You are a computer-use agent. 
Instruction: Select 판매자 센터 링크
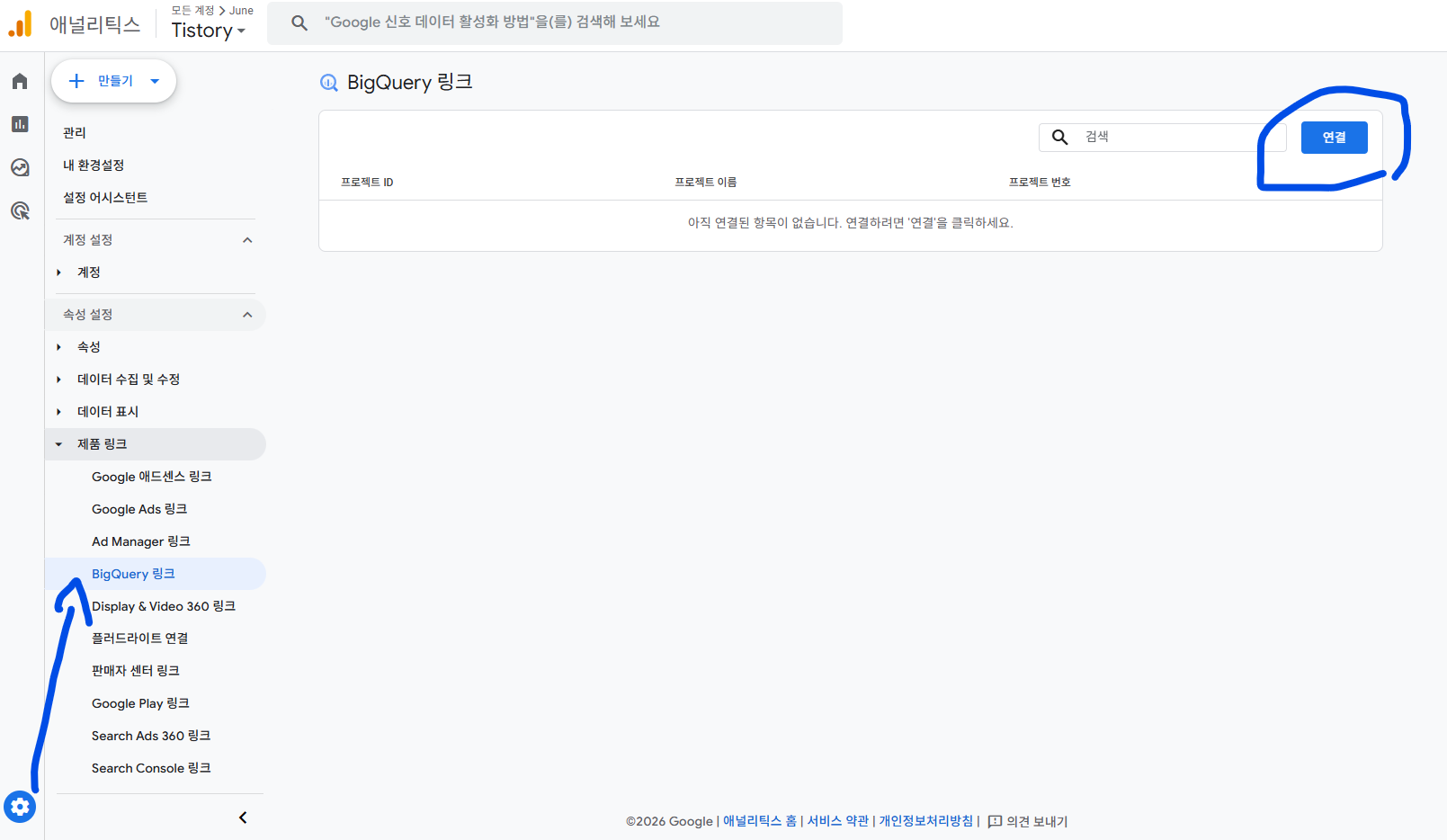pos(136,671)
